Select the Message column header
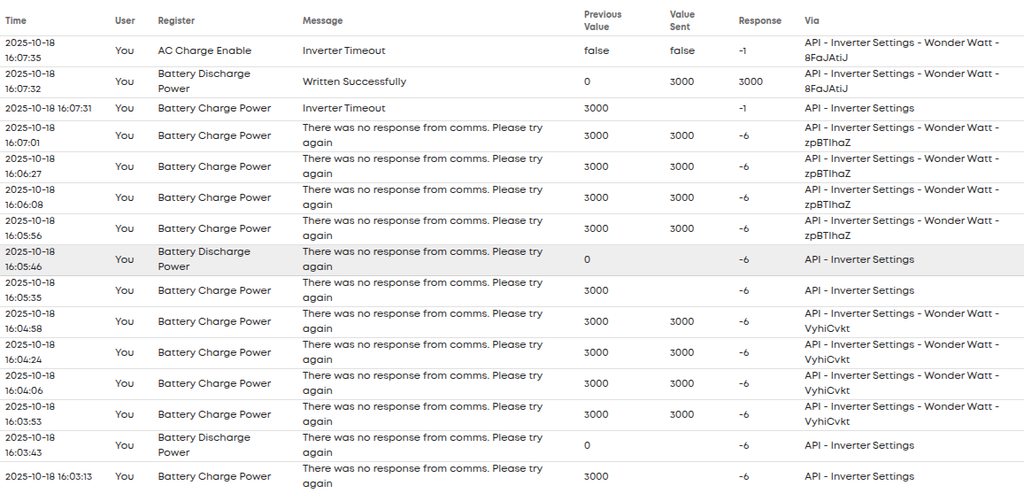 pos(322,20)
